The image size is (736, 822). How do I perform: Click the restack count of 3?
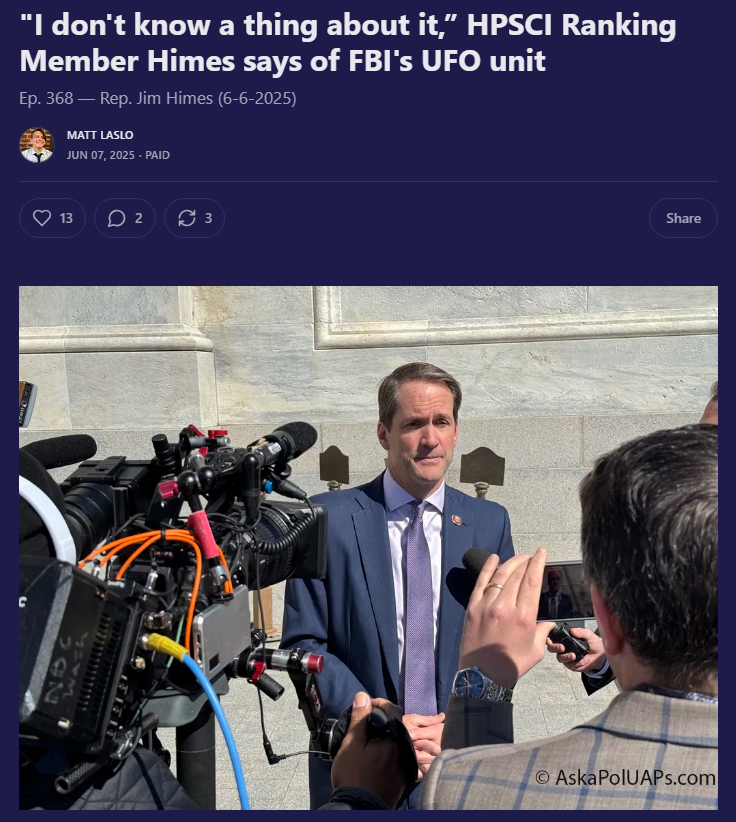pyautogui.click(x=208, y=218)
